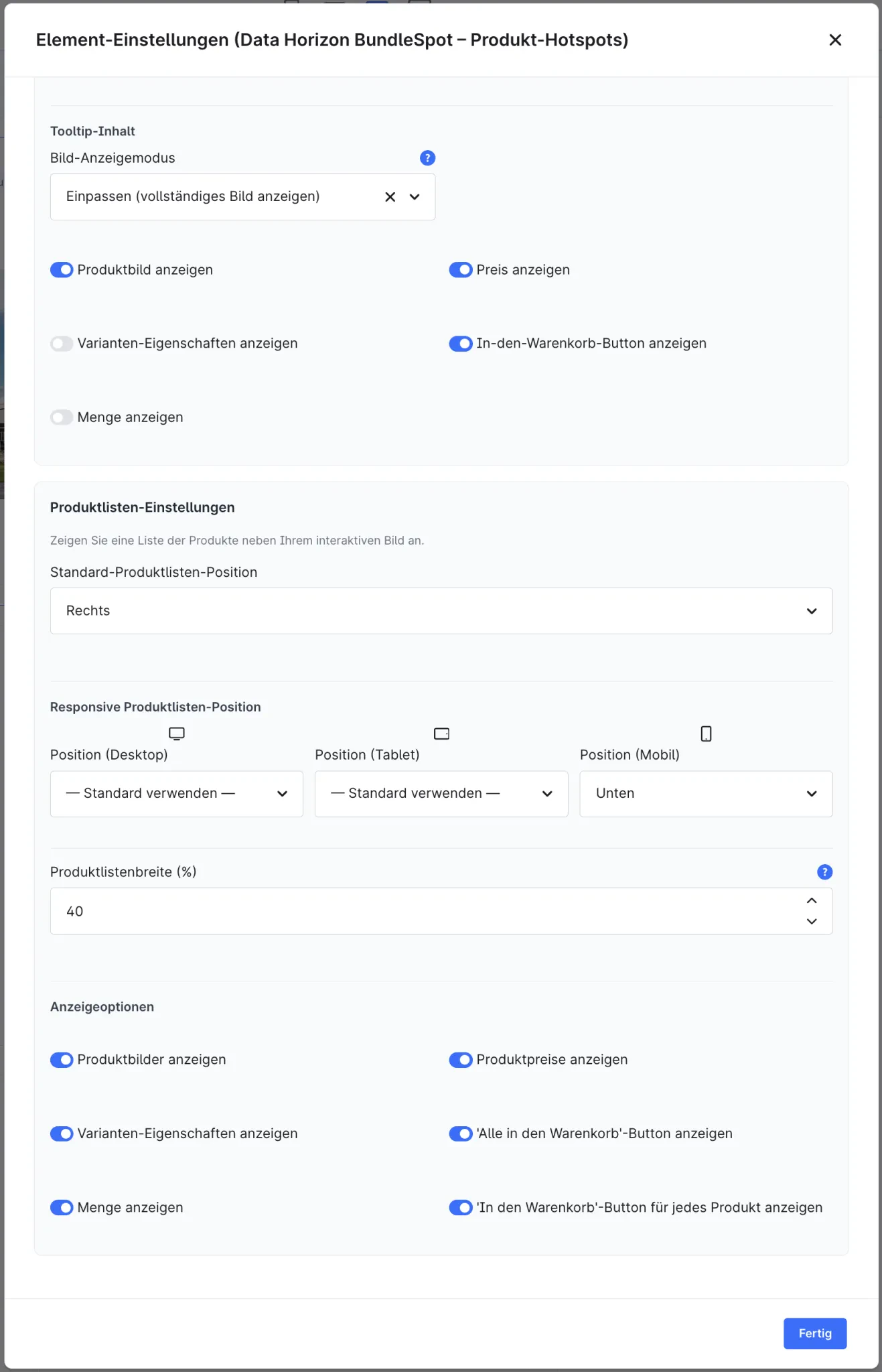Click the desktop monitor icon above Position (Desktop)
This screenshot has width=882, height=1372.
(x=177, y=734)
